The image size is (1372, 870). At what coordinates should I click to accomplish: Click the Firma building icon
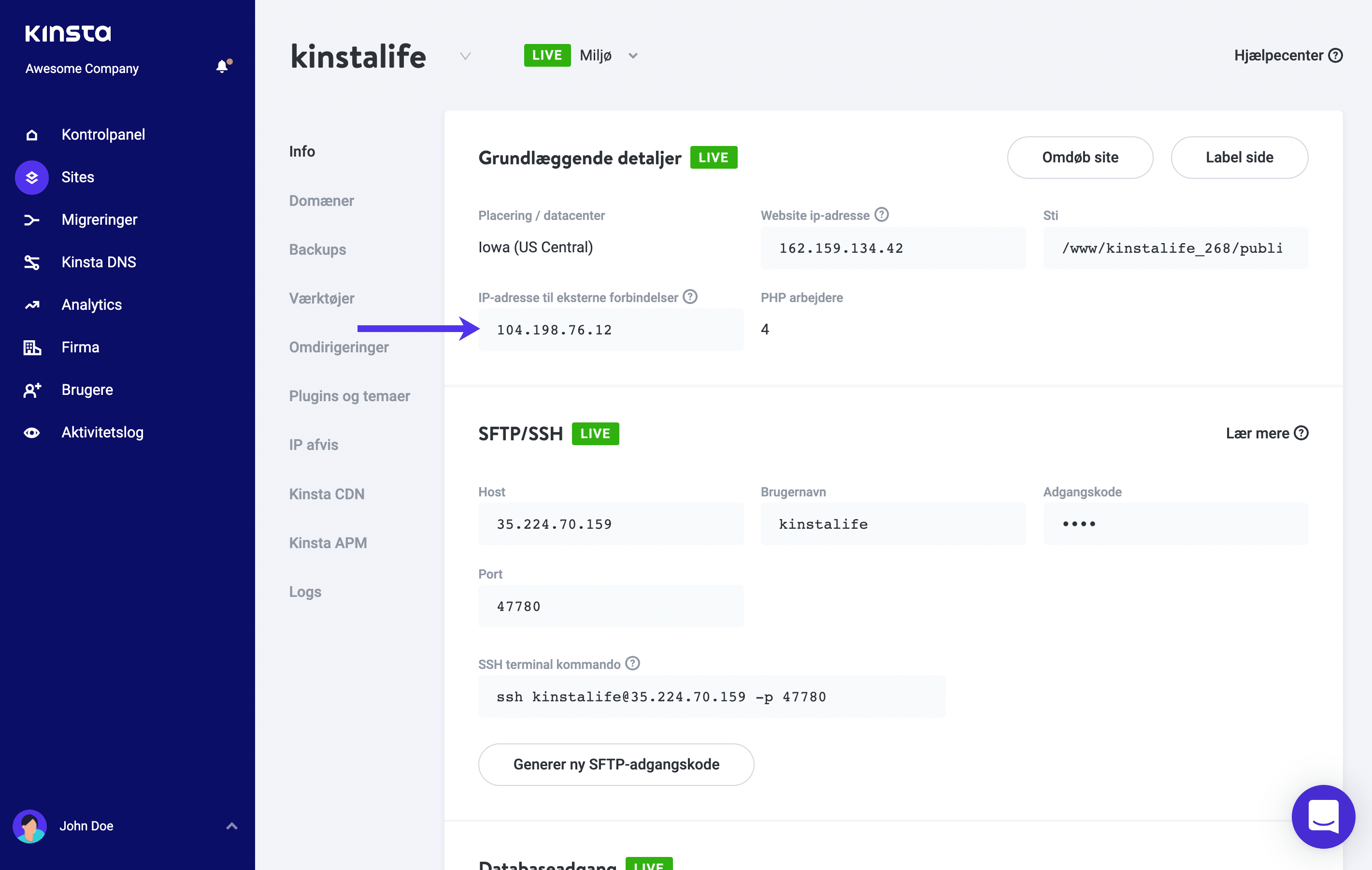click(x=32, y=347)
